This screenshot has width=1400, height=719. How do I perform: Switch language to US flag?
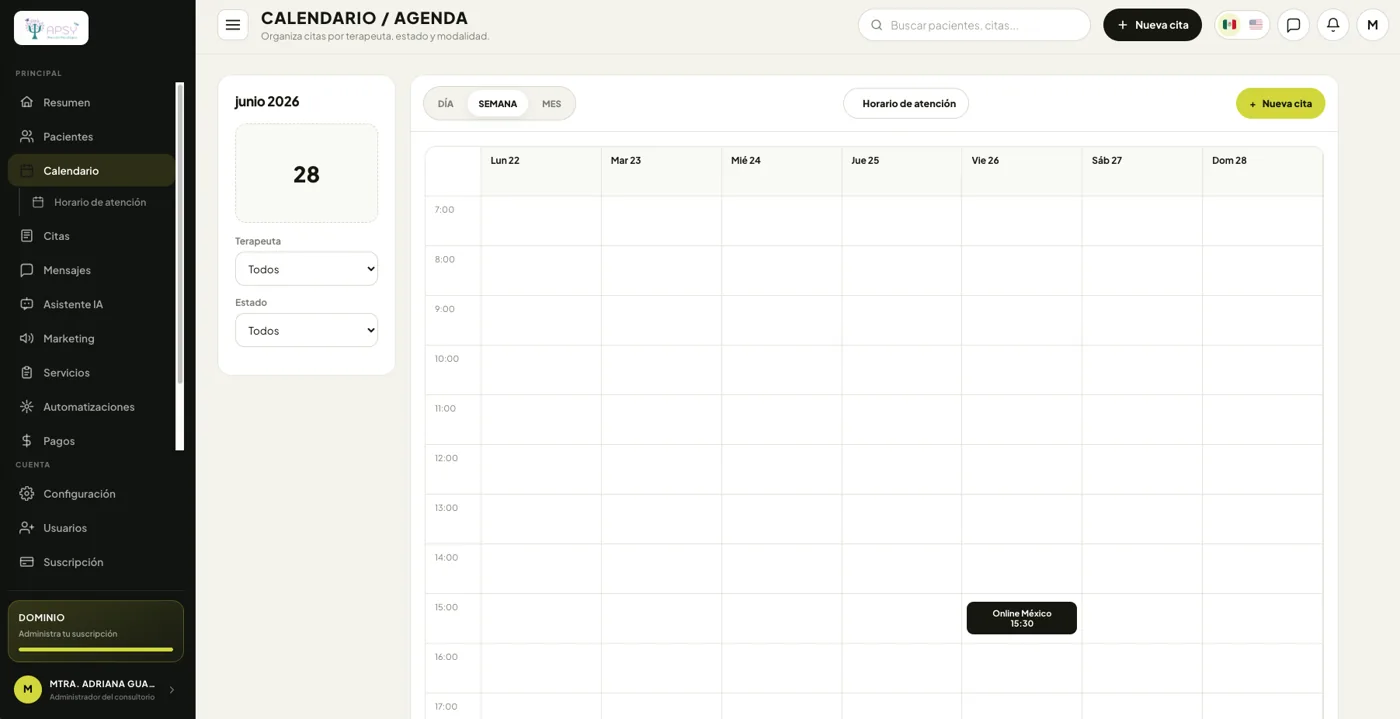click(1256, 25)
